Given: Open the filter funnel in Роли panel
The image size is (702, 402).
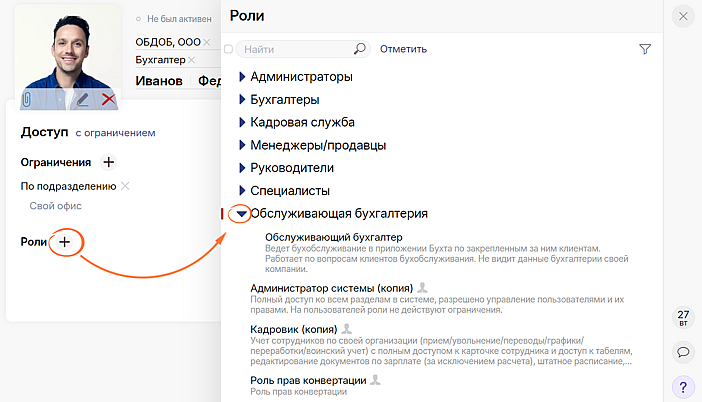Looking at the screenshot, I should [x=645, y=49].
